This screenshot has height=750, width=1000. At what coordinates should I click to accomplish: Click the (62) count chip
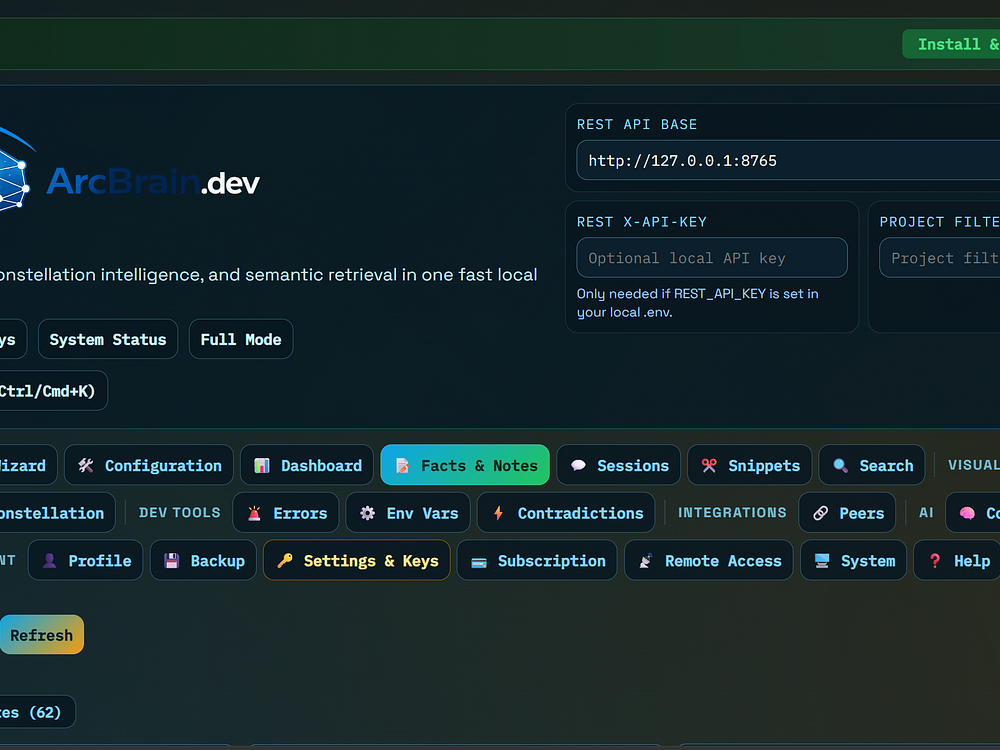[38, 712]
